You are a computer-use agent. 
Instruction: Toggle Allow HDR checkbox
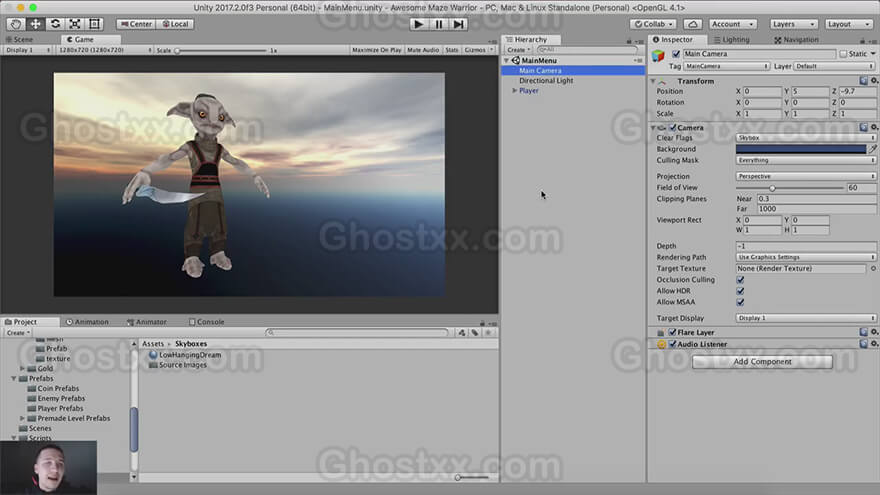(x=740, y=291)
